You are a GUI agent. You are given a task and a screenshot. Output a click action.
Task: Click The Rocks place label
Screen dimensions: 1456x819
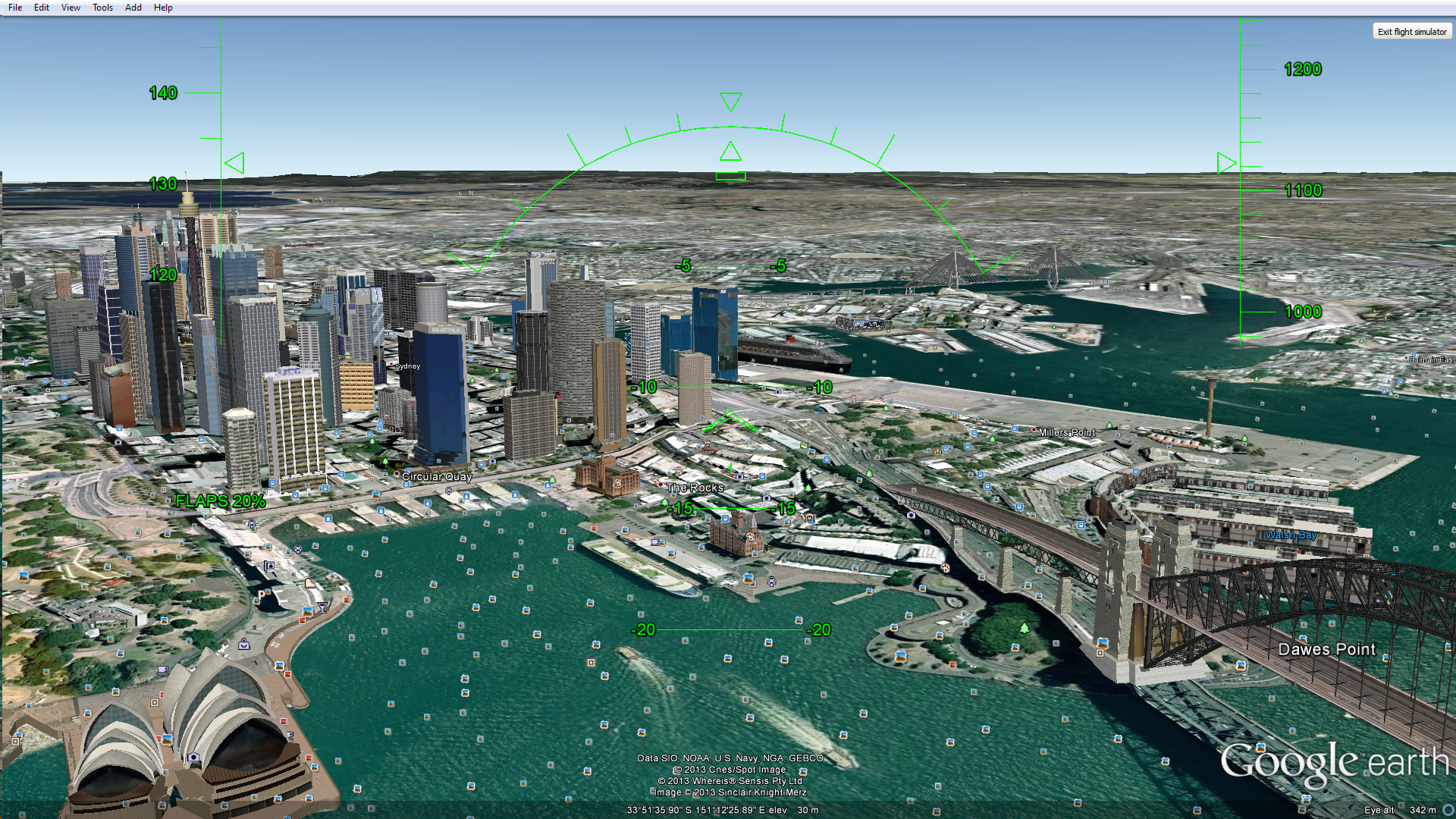tap(695, 488)
